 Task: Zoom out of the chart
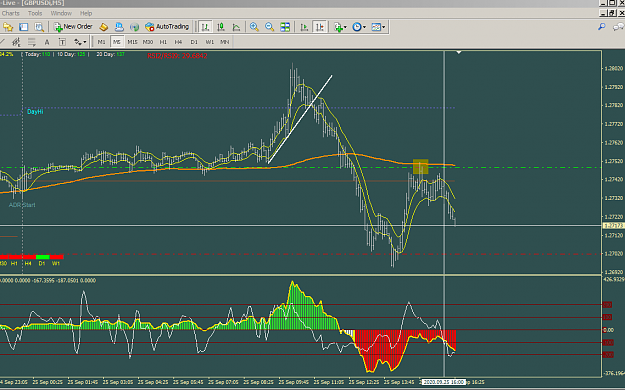269,27
